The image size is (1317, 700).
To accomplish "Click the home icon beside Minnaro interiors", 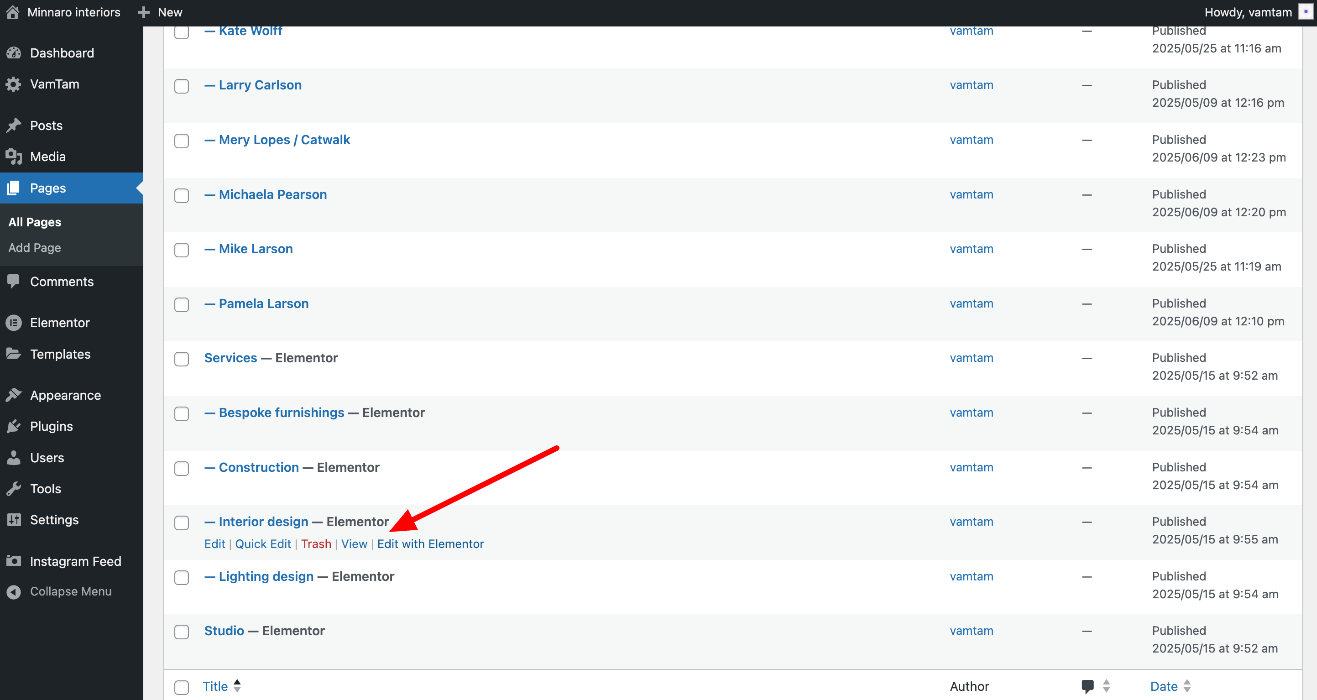I will pyautogui.click(x=13, y=12).
